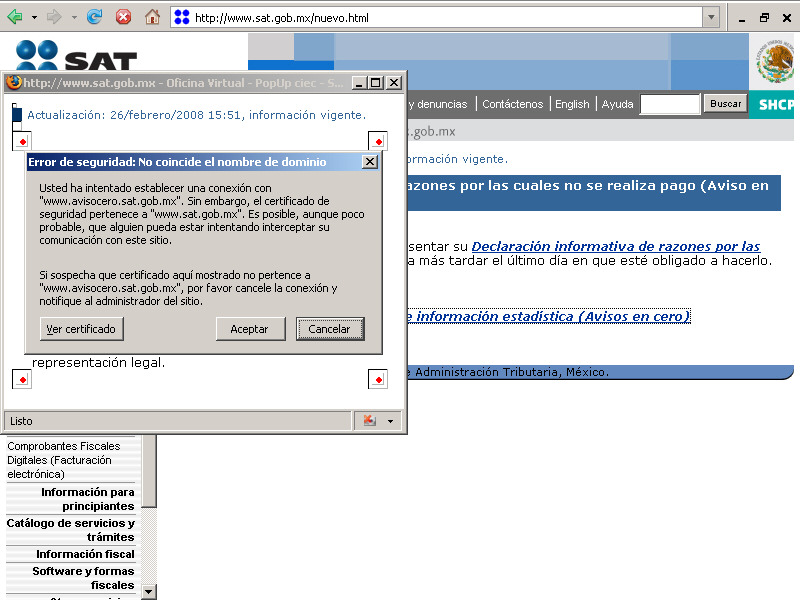The height and width of the screenshot is (600, 800).
Task: Click the Listo status bar text
Action: pos(21,421)
